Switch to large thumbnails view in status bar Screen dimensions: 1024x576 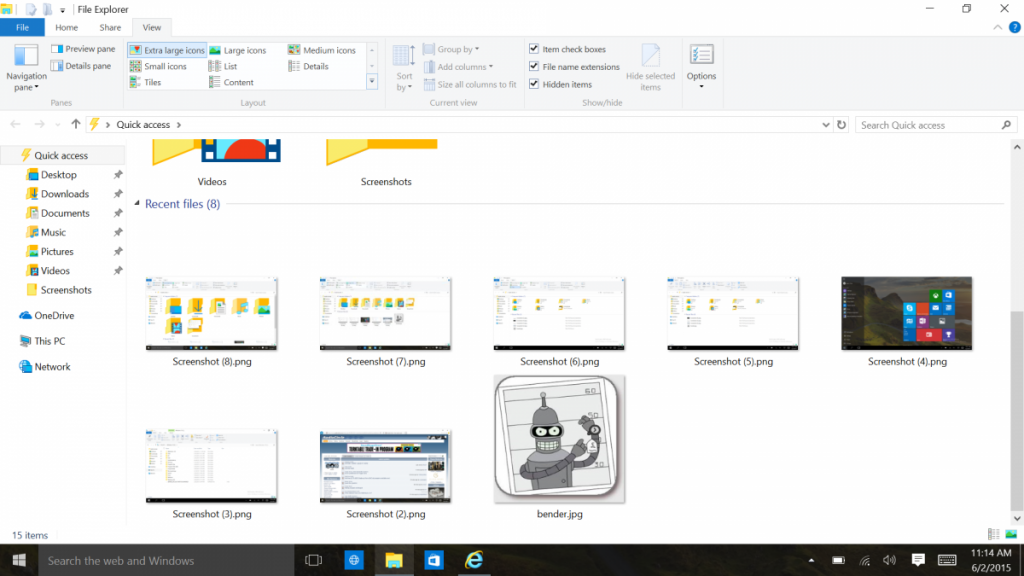coord(1011,534)
